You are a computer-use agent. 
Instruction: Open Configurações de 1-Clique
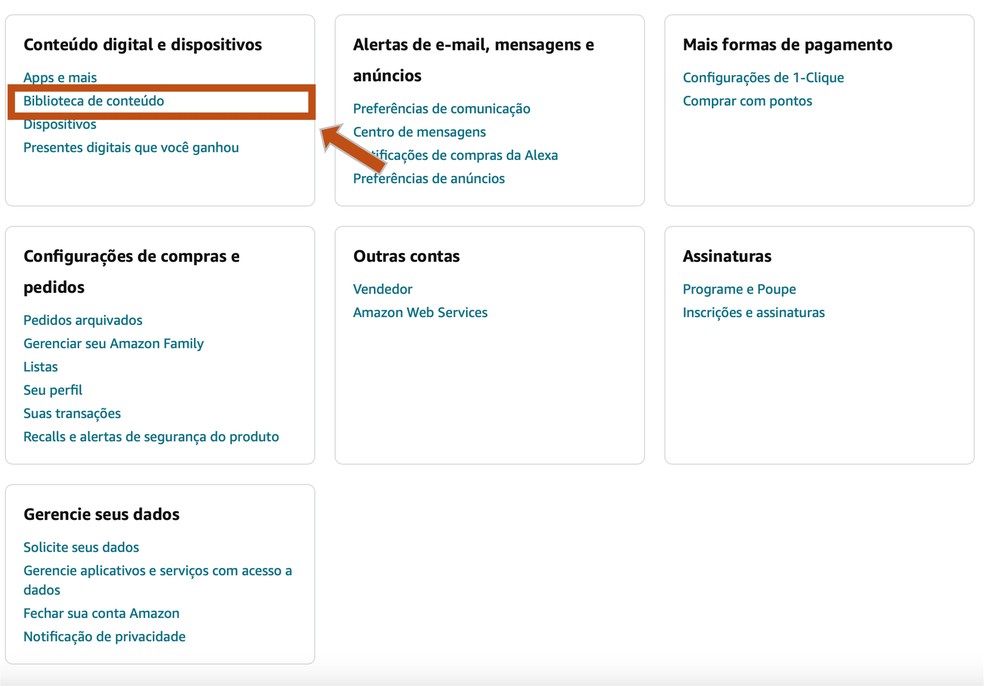(x=763, y=77)
